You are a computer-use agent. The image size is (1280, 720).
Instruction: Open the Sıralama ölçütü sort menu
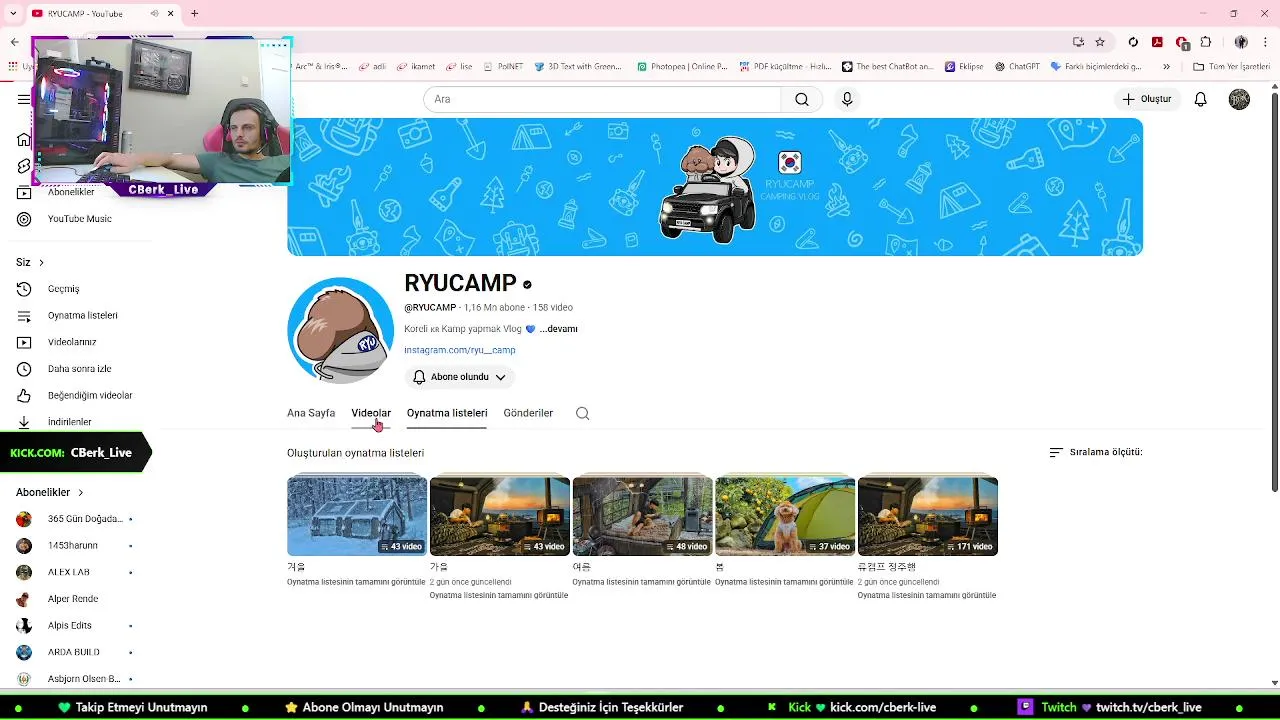point(1095,452)
